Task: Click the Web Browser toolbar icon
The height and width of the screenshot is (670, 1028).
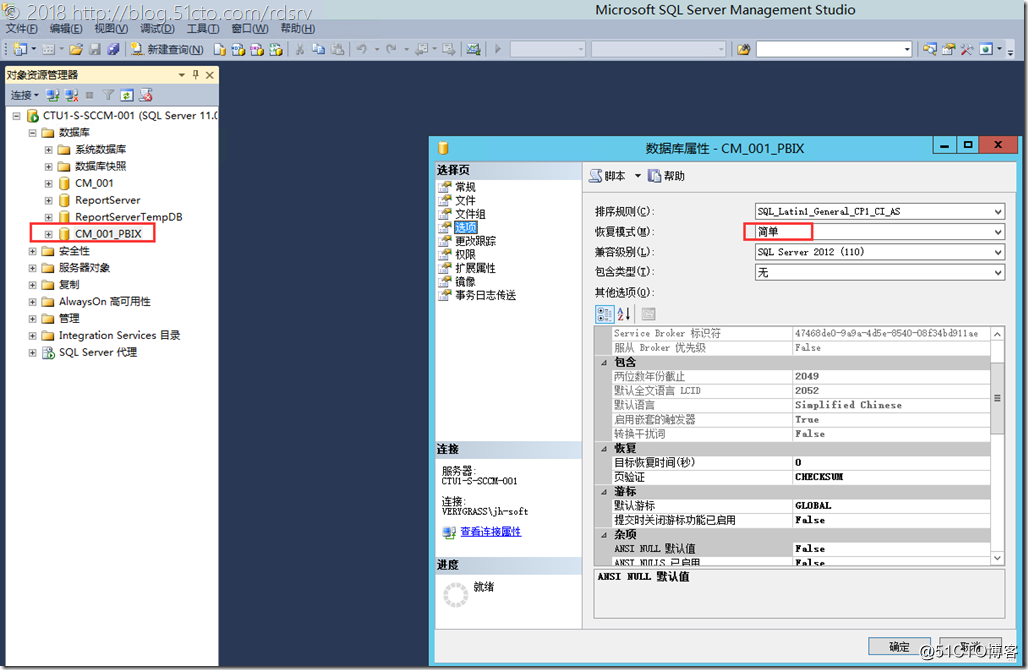Action: pos(985,49)
